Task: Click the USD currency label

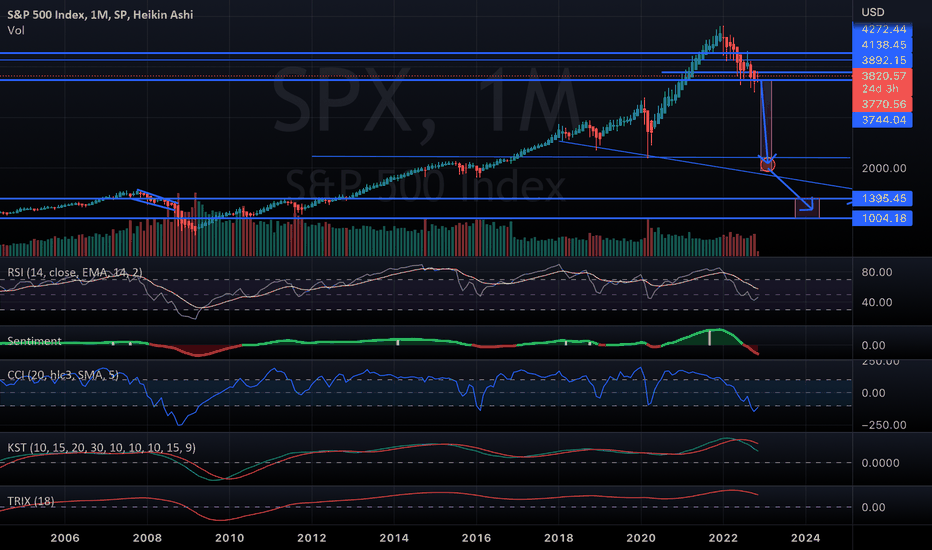Action: pyautogui.click(x=873, y=12)
